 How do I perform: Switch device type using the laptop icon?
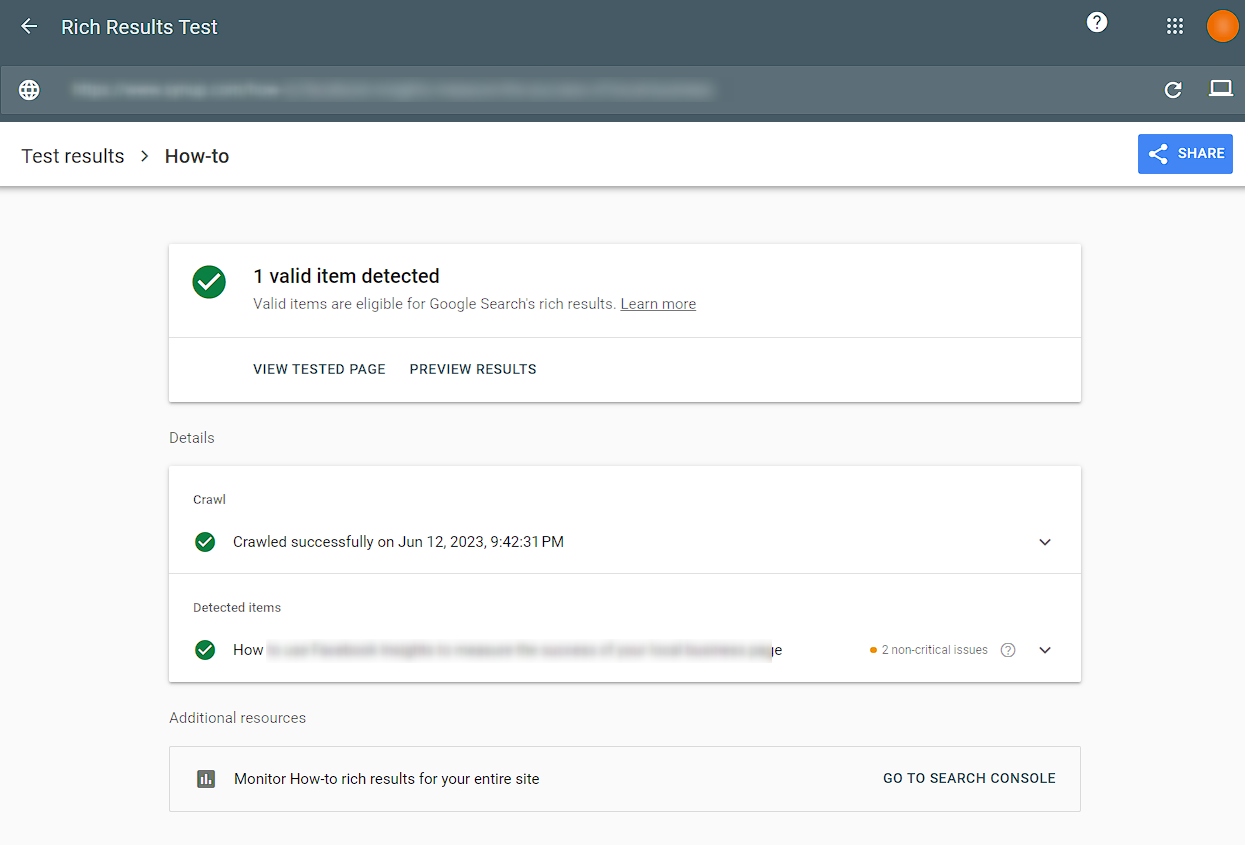[x=1221, y=89]
